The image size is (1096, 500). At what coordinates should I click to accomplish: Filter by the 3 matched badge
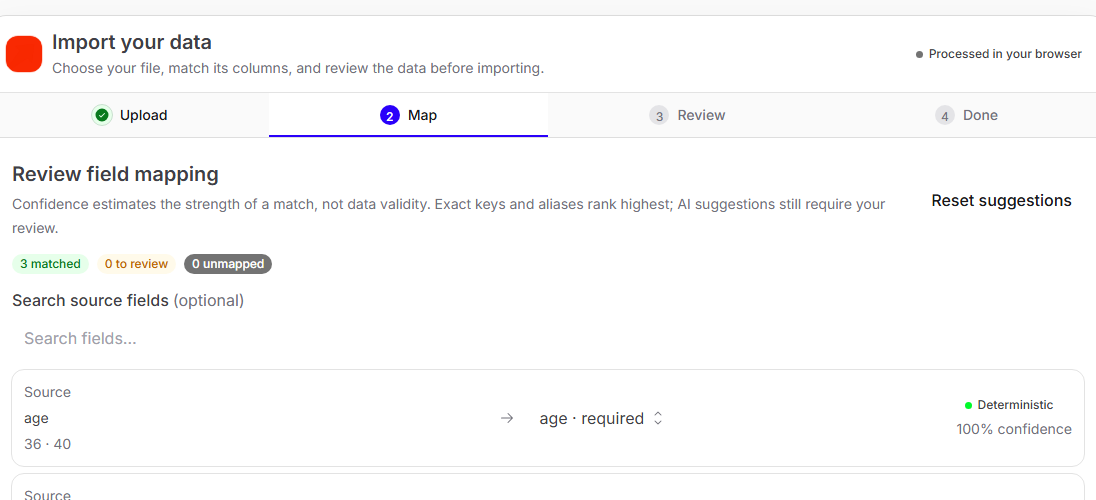pyautogui.click(x=50, y=264)
